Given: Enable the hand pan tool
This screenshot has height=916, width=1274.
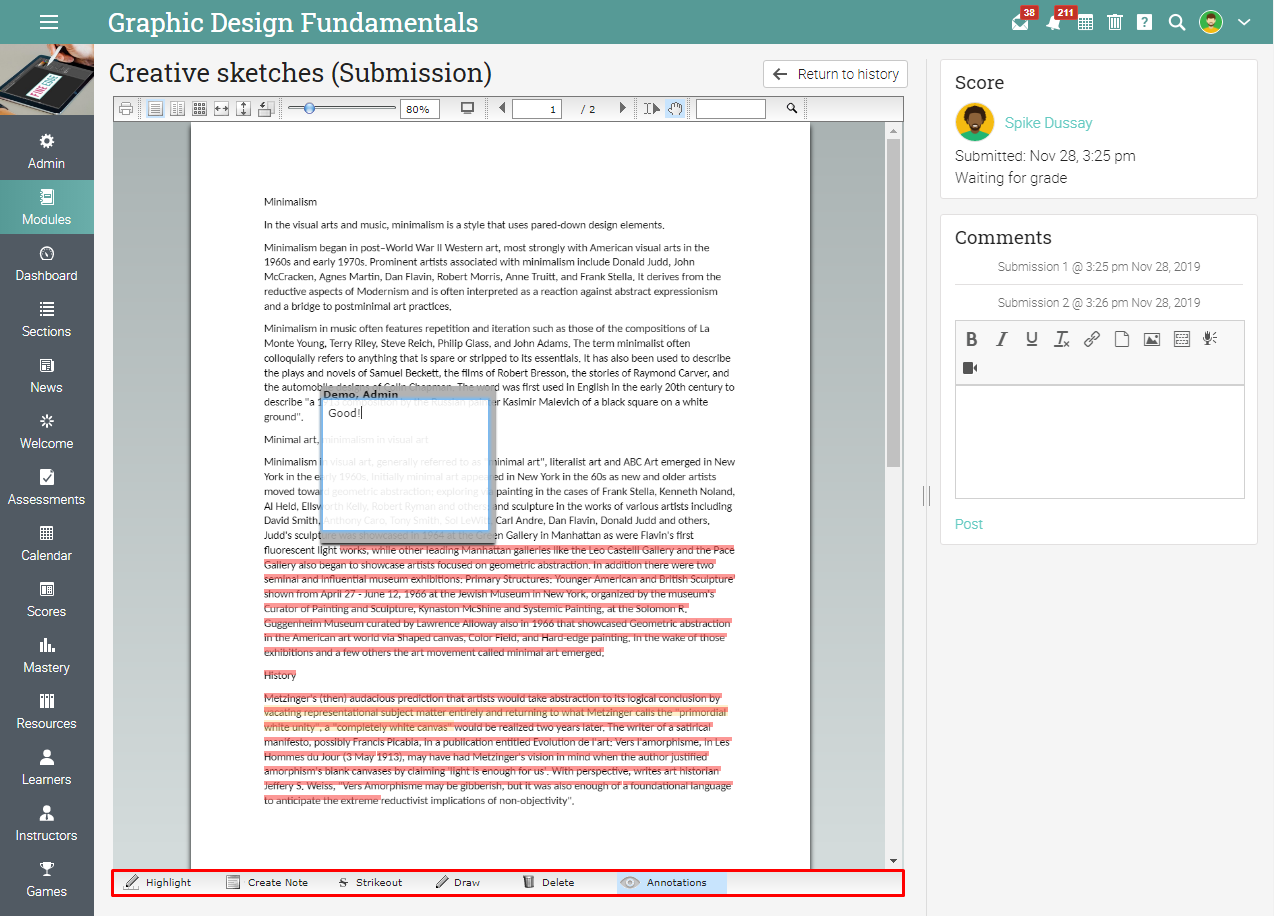Looking at the screenshot, I should tap(675, 109).
